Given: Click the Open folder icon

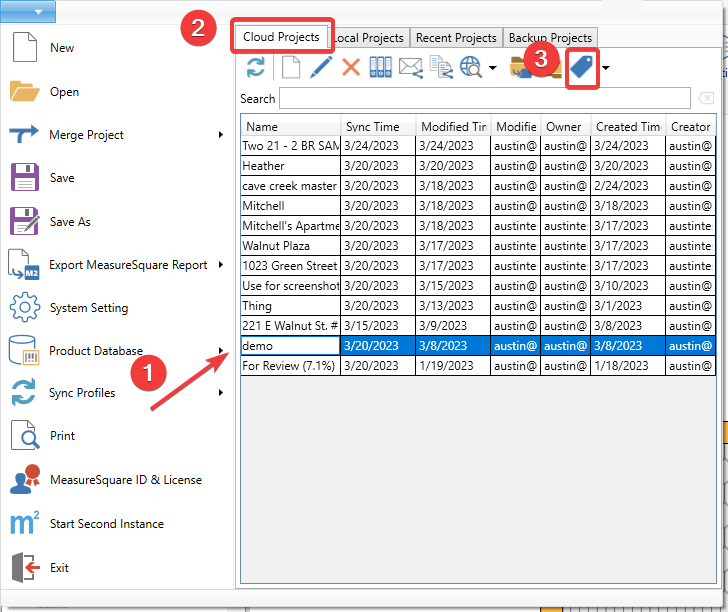Looking at the screenshot, I should pyautogui.click(x=25, y=91).
